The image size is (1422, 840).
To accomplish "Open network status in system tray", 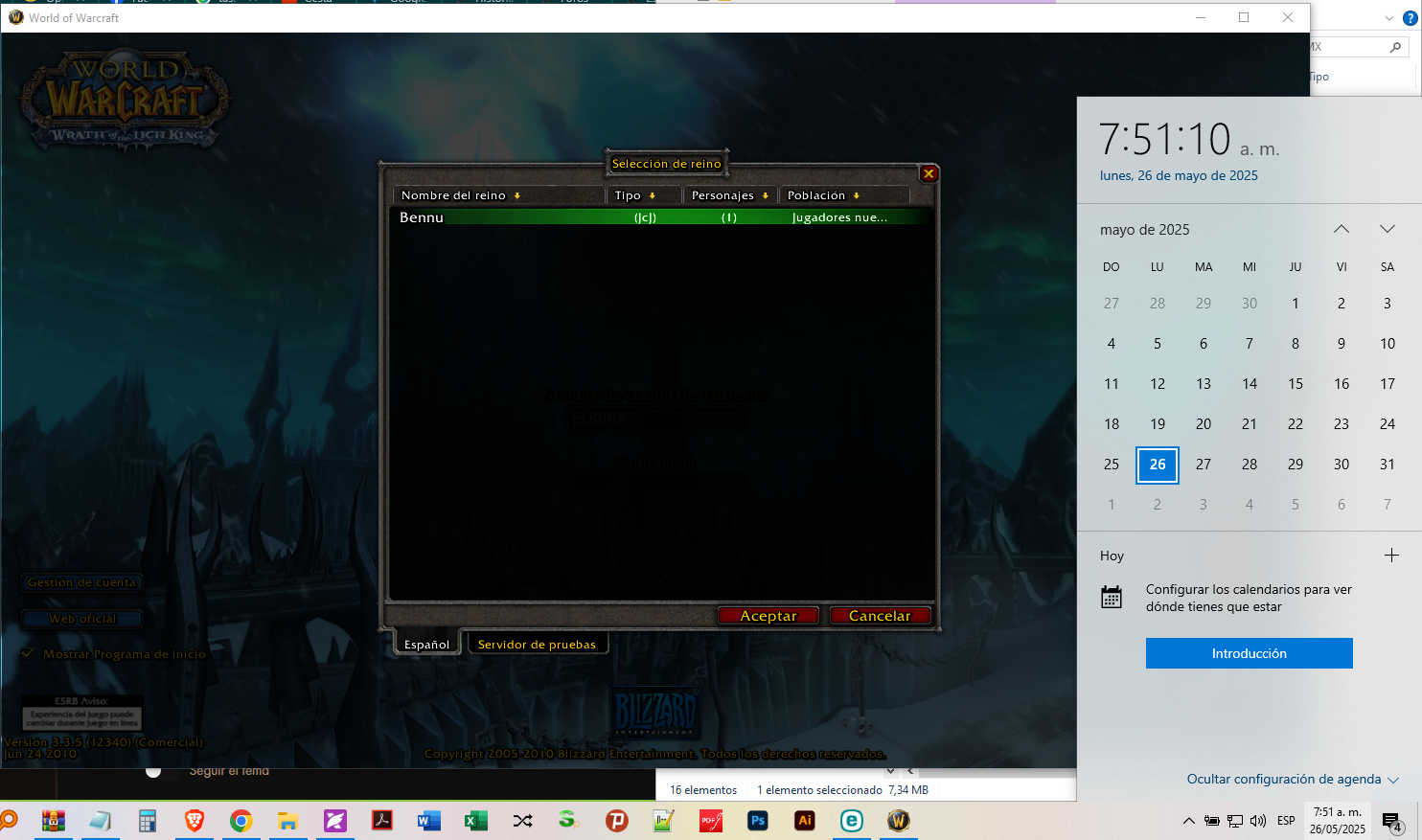I will coord(1235,821).
